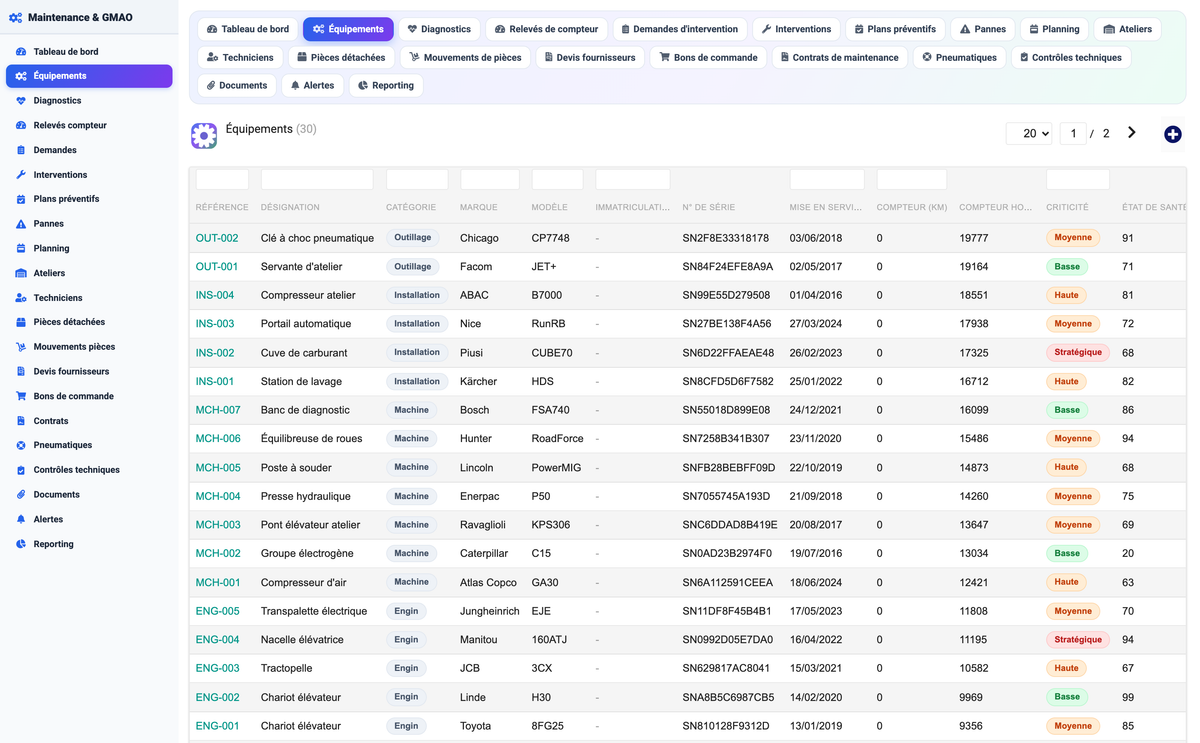Click the Techniciens user icon in sidebar
Image resolution: width=1200 pixels, height=743 pixels.
(x=21, y=298)
